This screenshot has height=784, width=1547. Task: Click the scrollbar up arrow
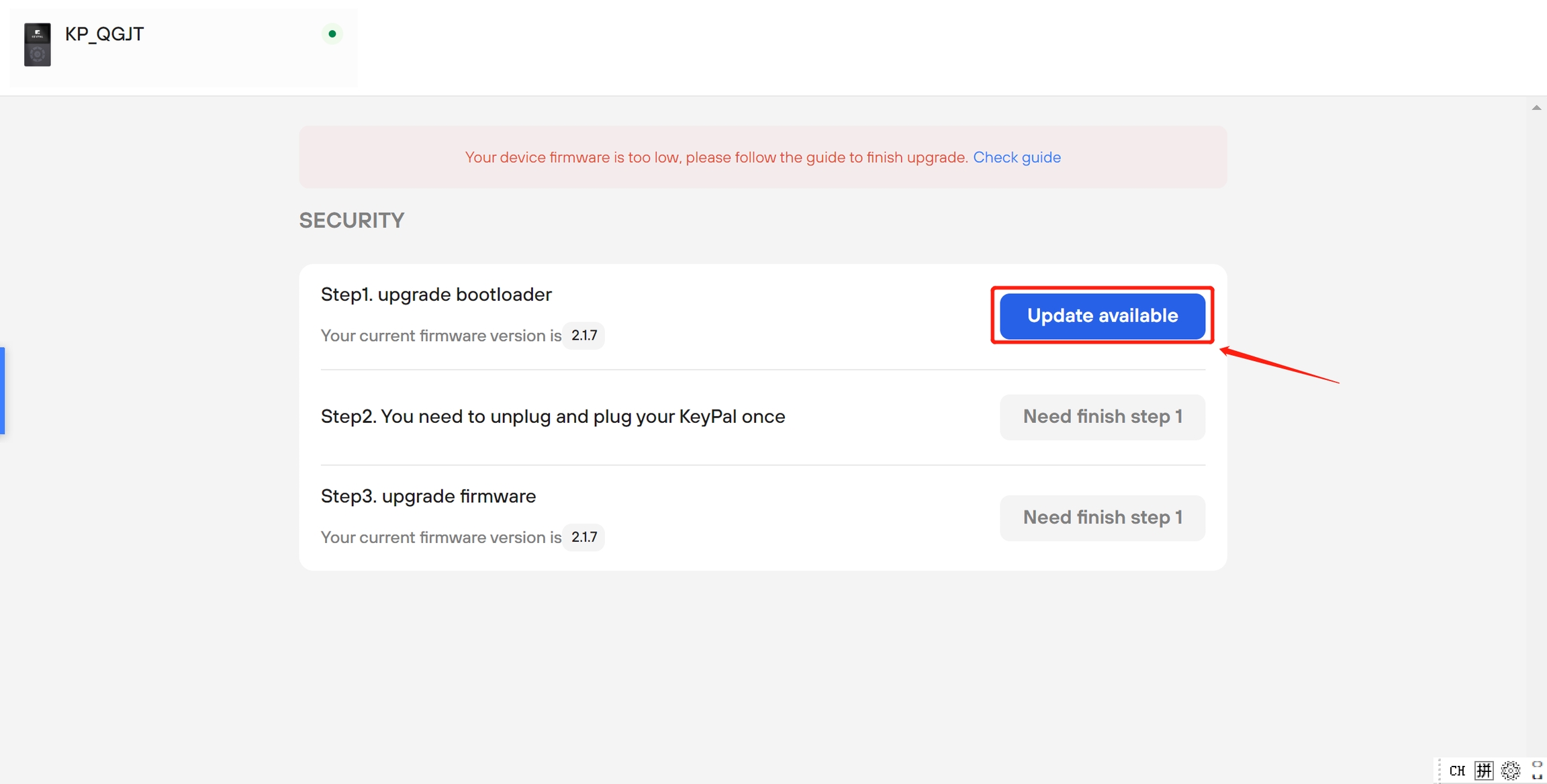click(x=1536, y=107)
